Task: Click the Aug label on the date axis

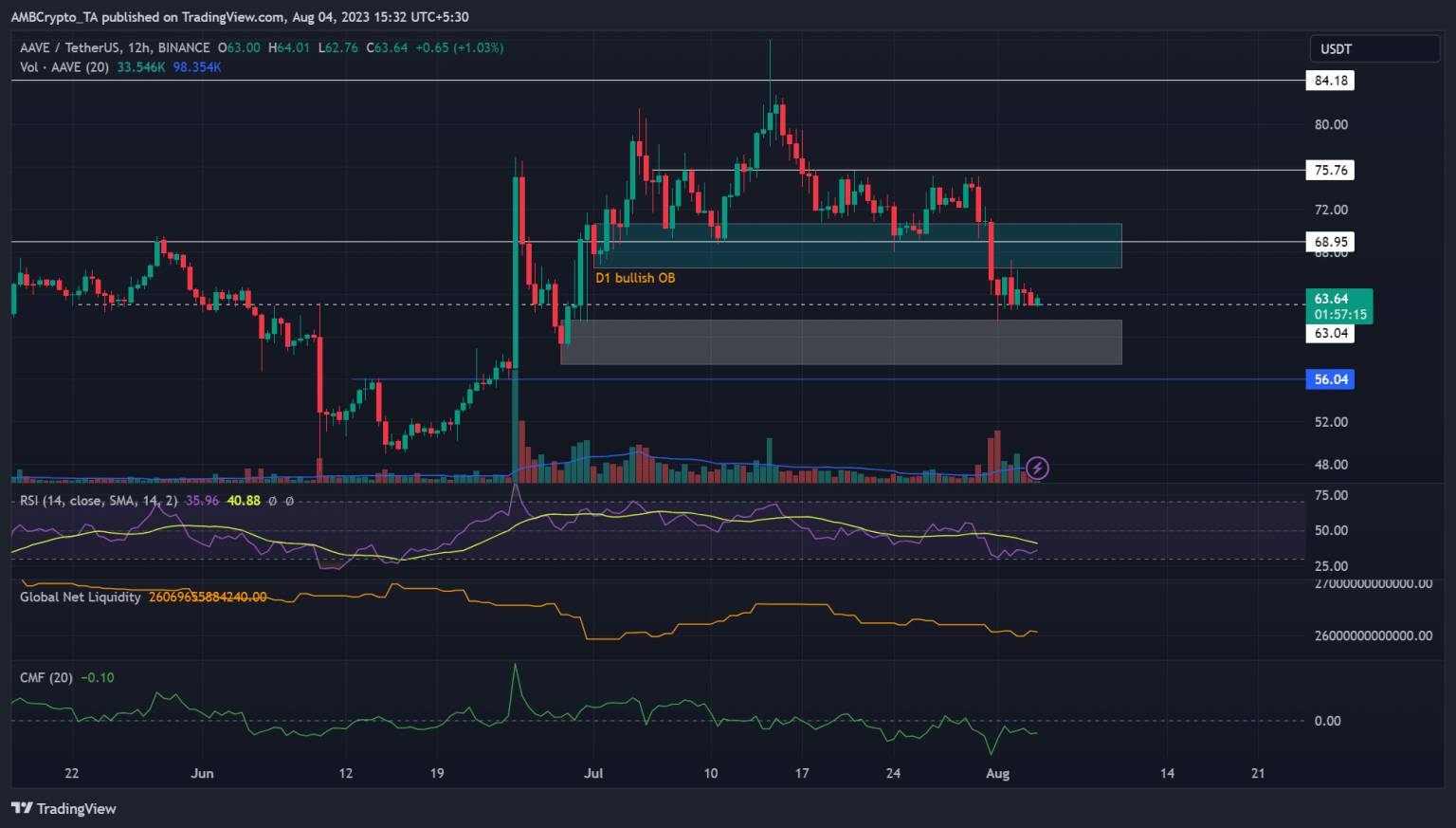Action: click(x=997, y=773)
